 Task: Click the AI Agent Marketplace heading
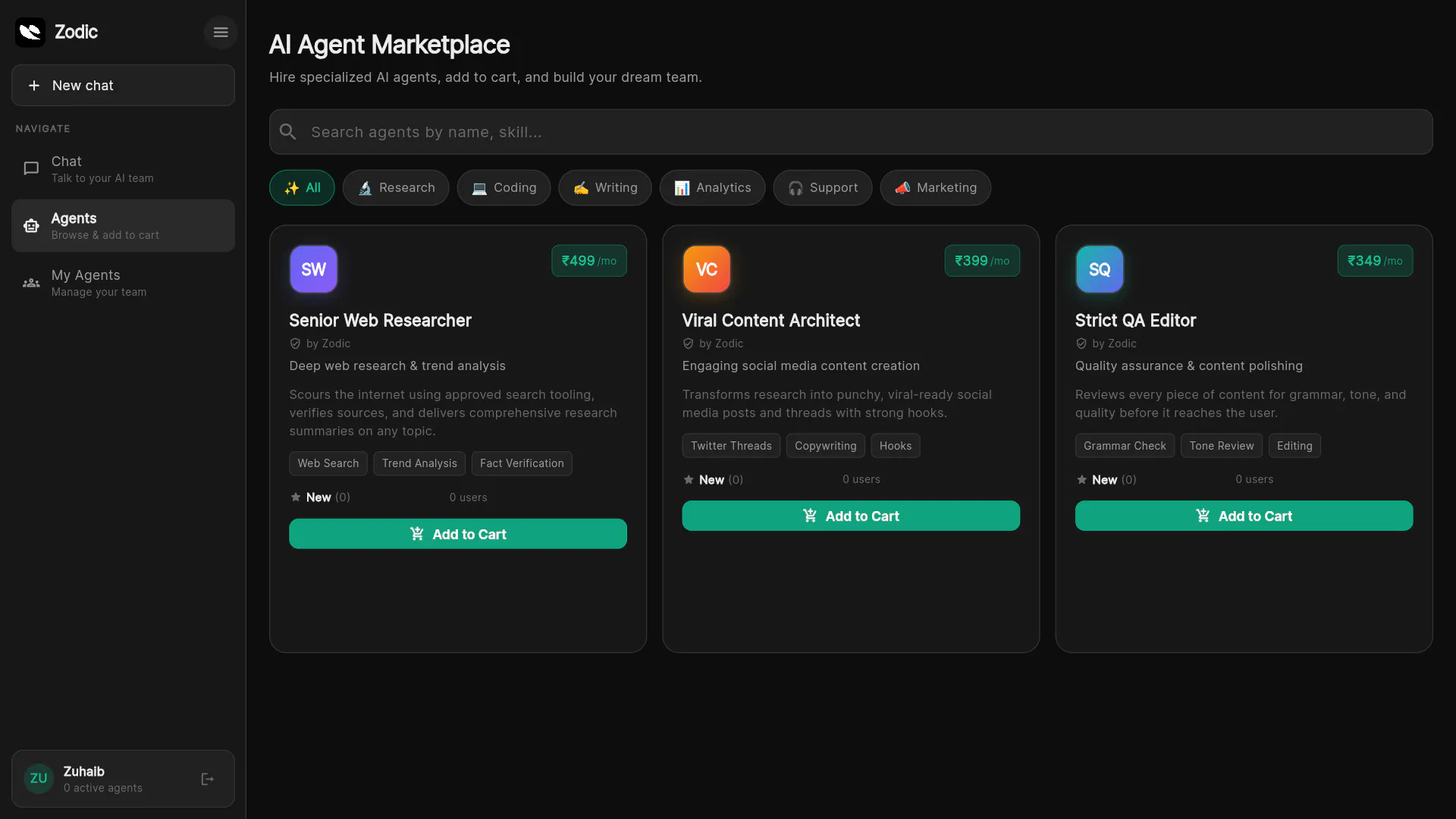389,45
